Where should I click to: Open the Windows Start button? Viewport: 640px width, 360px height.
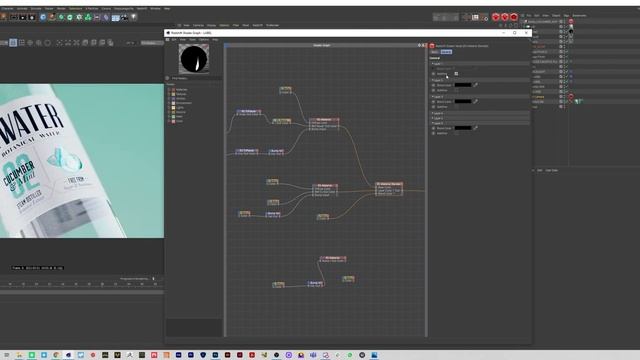tap(7, 355)
